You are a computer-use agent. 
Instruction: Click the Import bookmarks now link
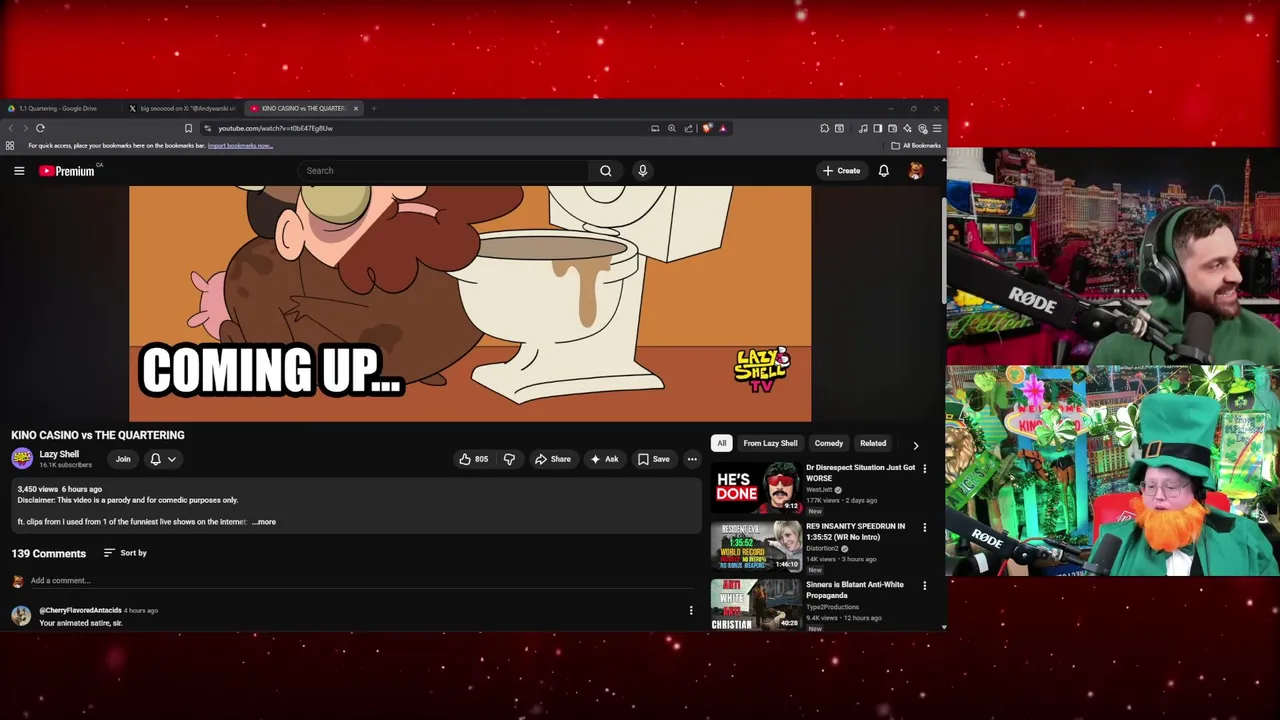(240, 146)
